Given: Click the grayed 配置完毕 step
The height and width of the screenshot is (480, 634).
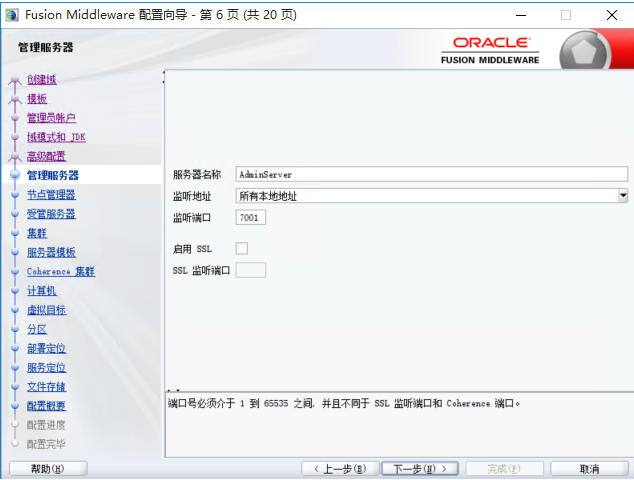Looking at the screenshot, I should pos(46,444).
